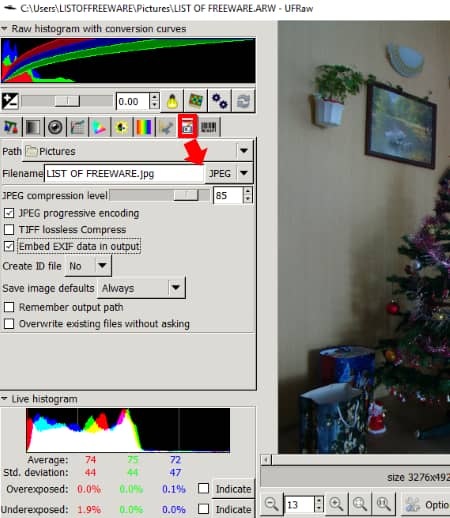Click the zoom to fit magnifier button

(x=360, y=504)
